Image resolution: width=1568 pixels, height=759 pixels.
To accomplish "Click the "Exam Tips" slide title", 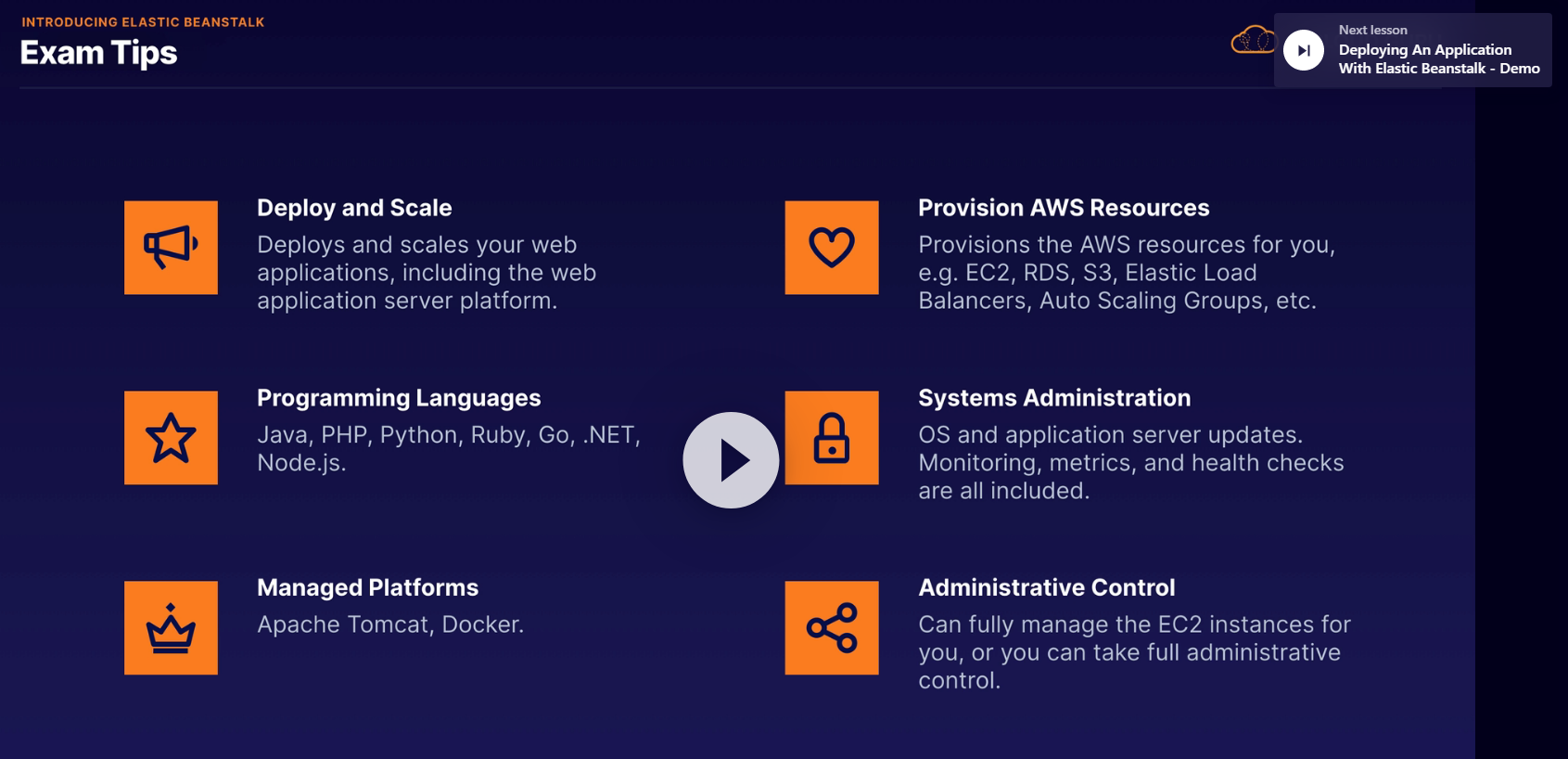I will [98, 53].
